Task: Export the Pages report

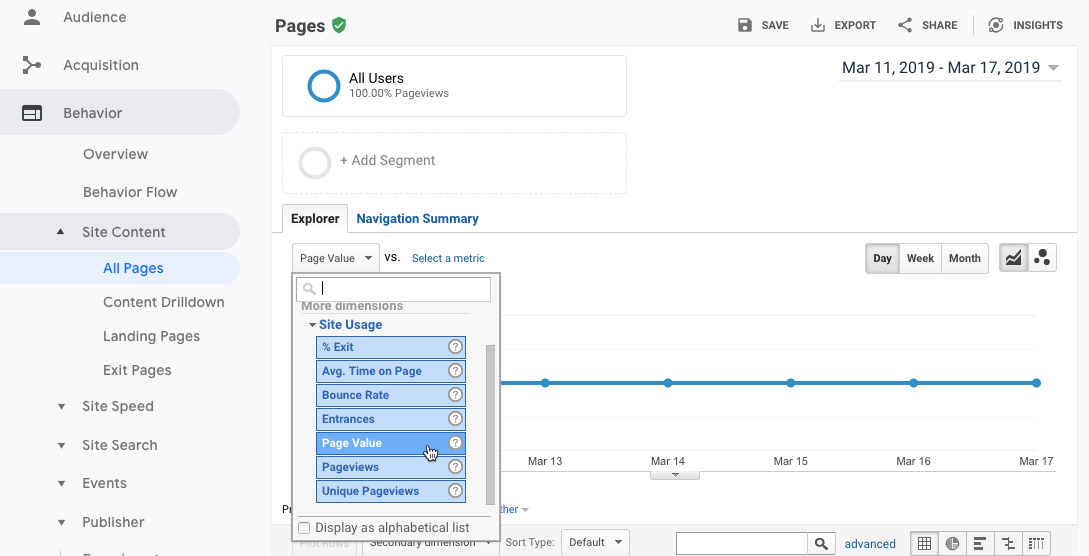Action: coord(843,25)
